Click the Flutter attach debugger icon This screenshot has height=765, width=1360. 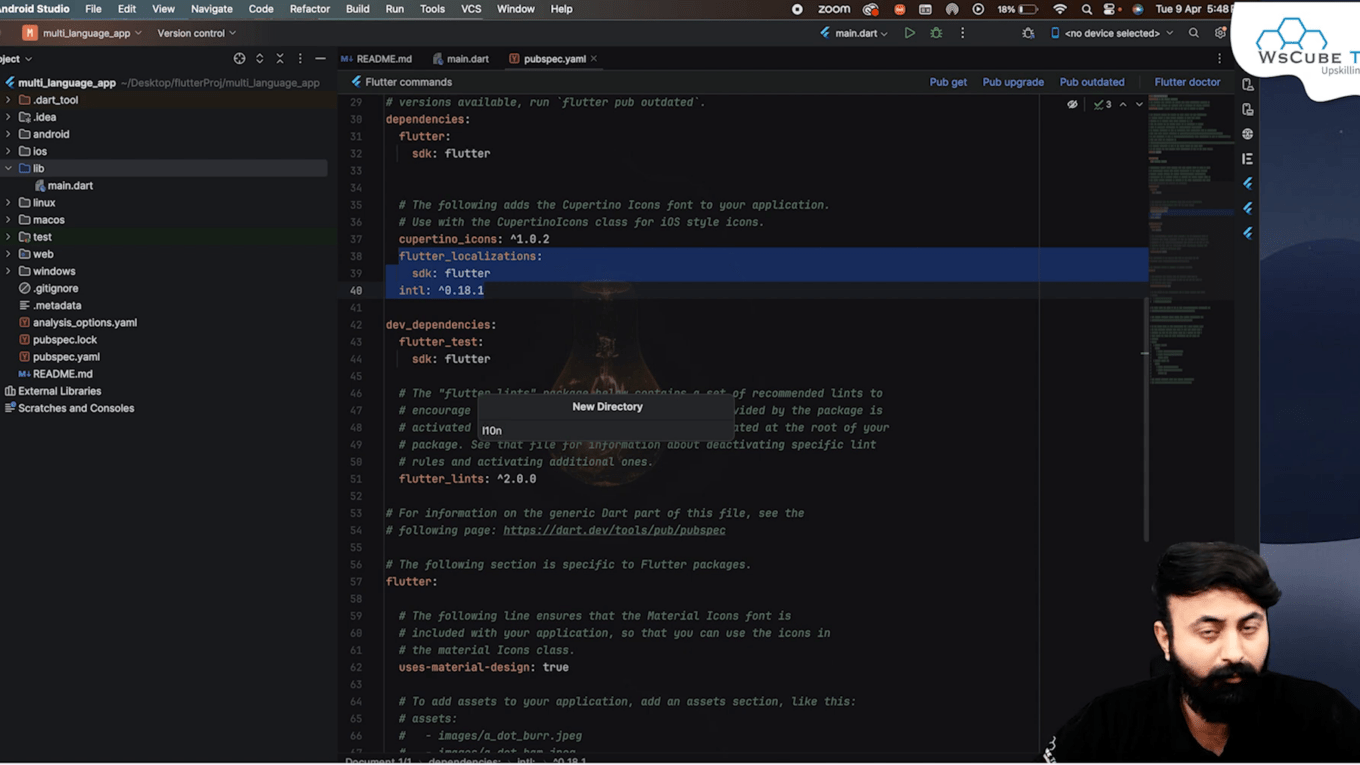pyautogui.click(x=1028, y=33)
